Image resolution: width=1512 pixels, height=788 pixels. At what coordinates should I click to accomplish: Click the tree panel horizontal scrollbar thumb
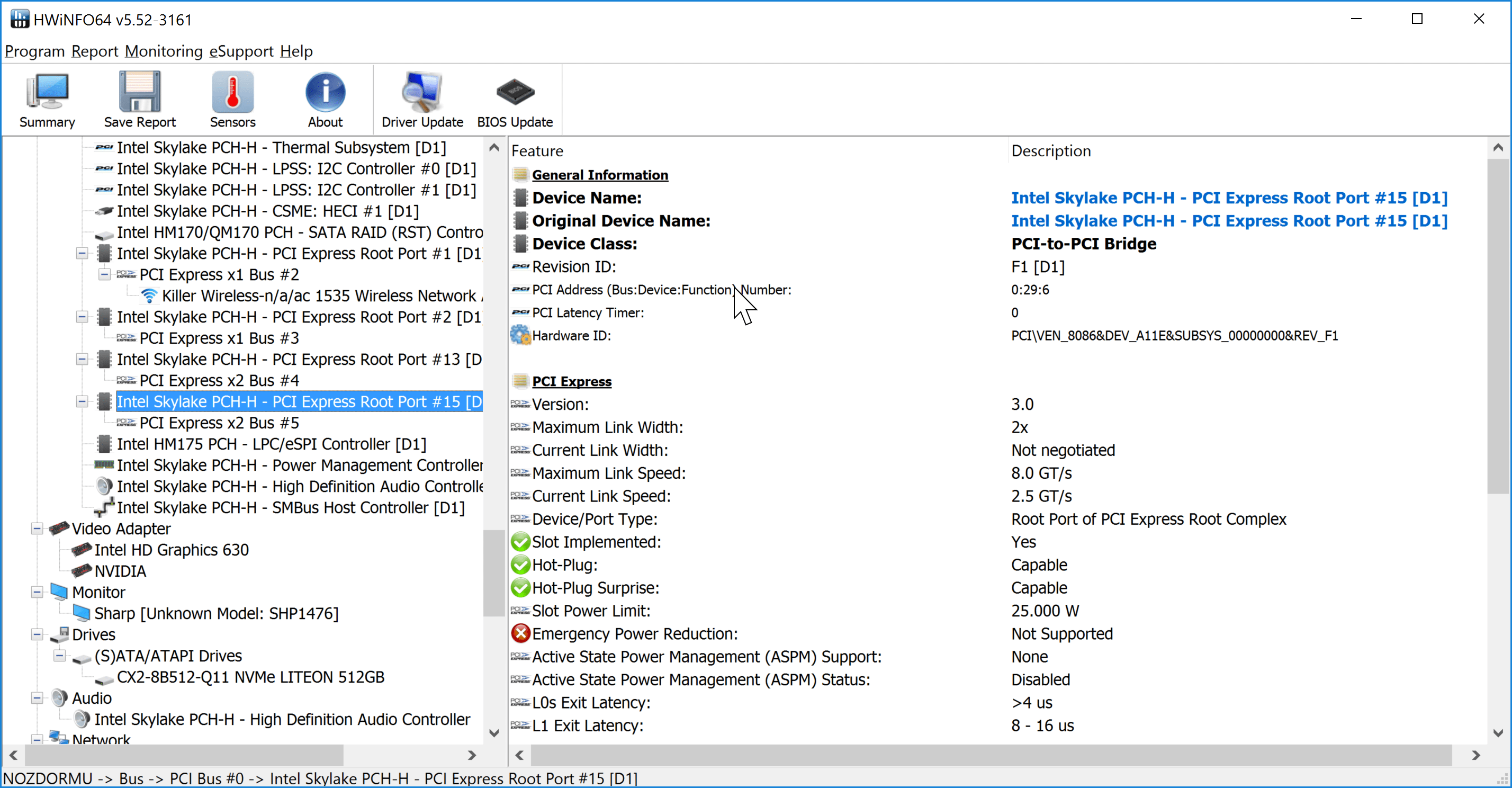(184, 755)
